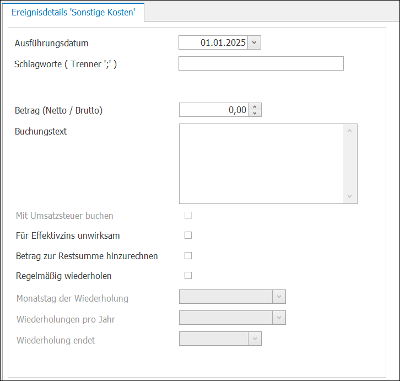Click the Buchungstext label
The width and height of the screenshot is (400, 381).
tap(41, 131)
